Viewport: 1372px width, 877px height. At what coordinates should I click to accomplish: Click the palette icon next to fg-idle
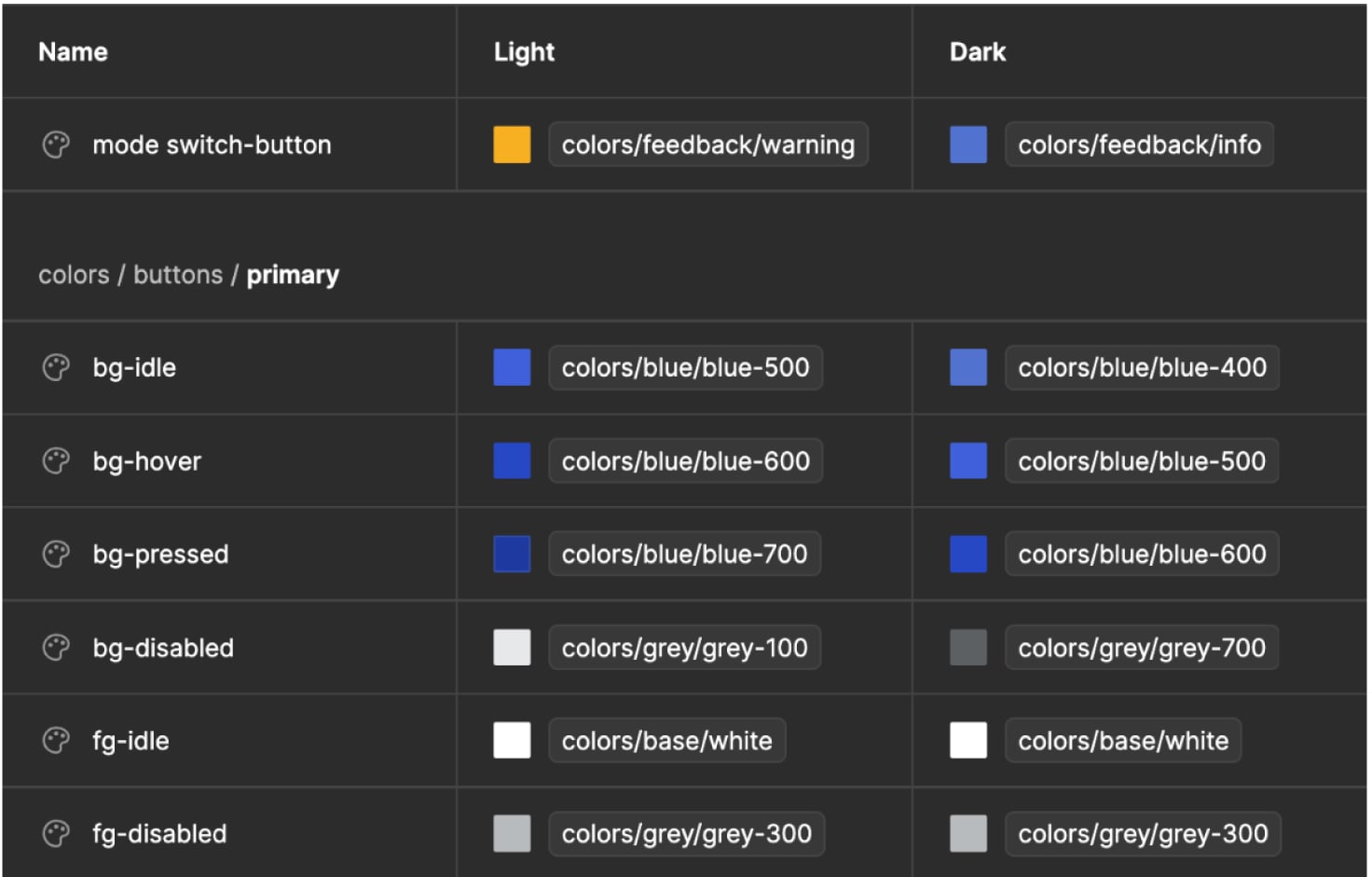coord(56,741)
